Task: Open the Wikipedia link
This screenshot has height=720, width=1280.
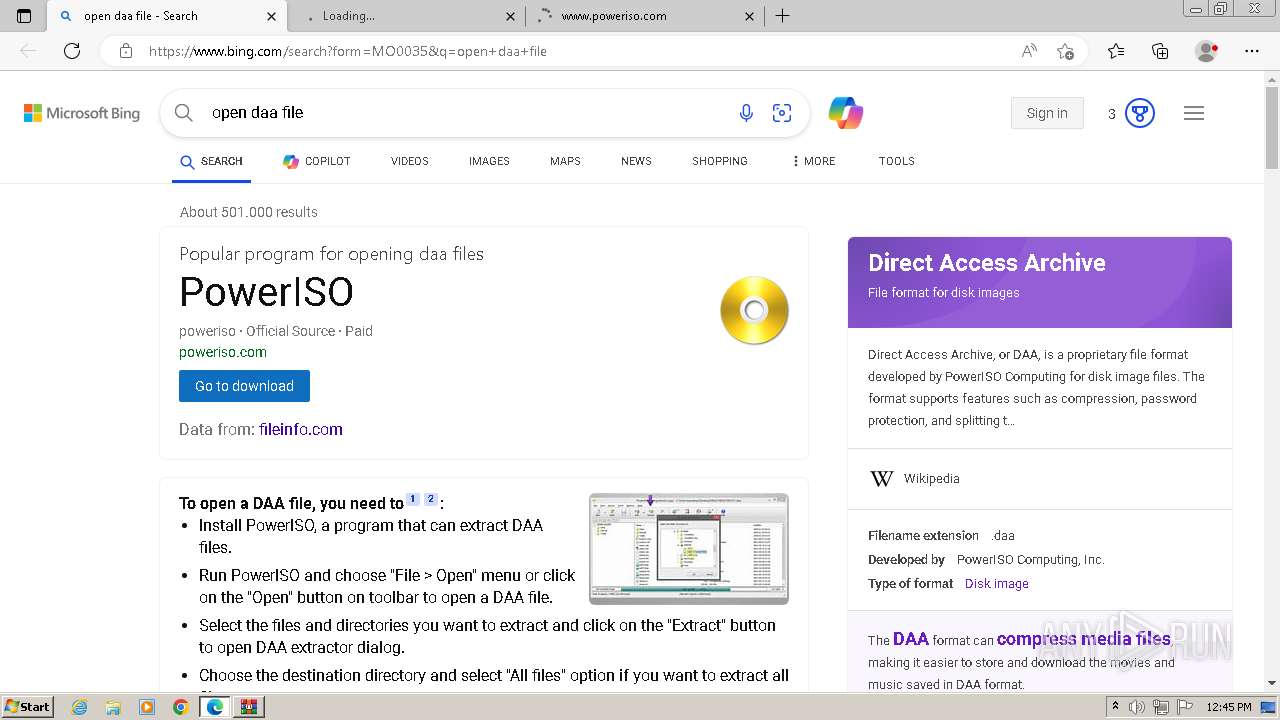Action: pos(931,479)
